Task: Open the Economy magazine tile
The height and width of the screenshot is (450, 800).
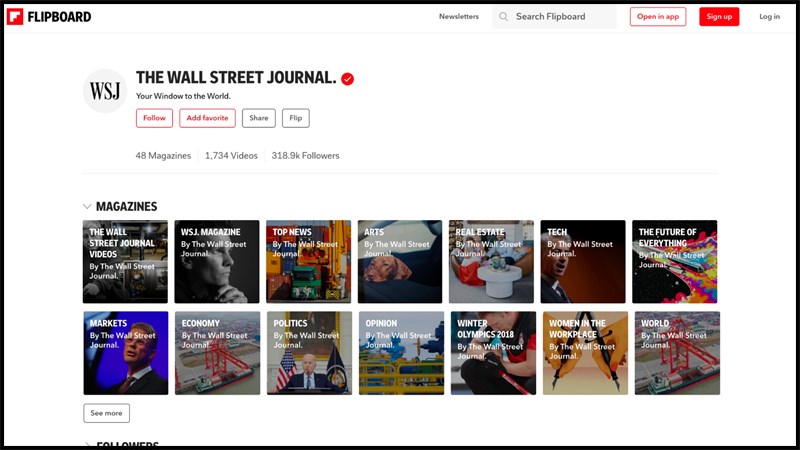Action: (x=217, y=353)
